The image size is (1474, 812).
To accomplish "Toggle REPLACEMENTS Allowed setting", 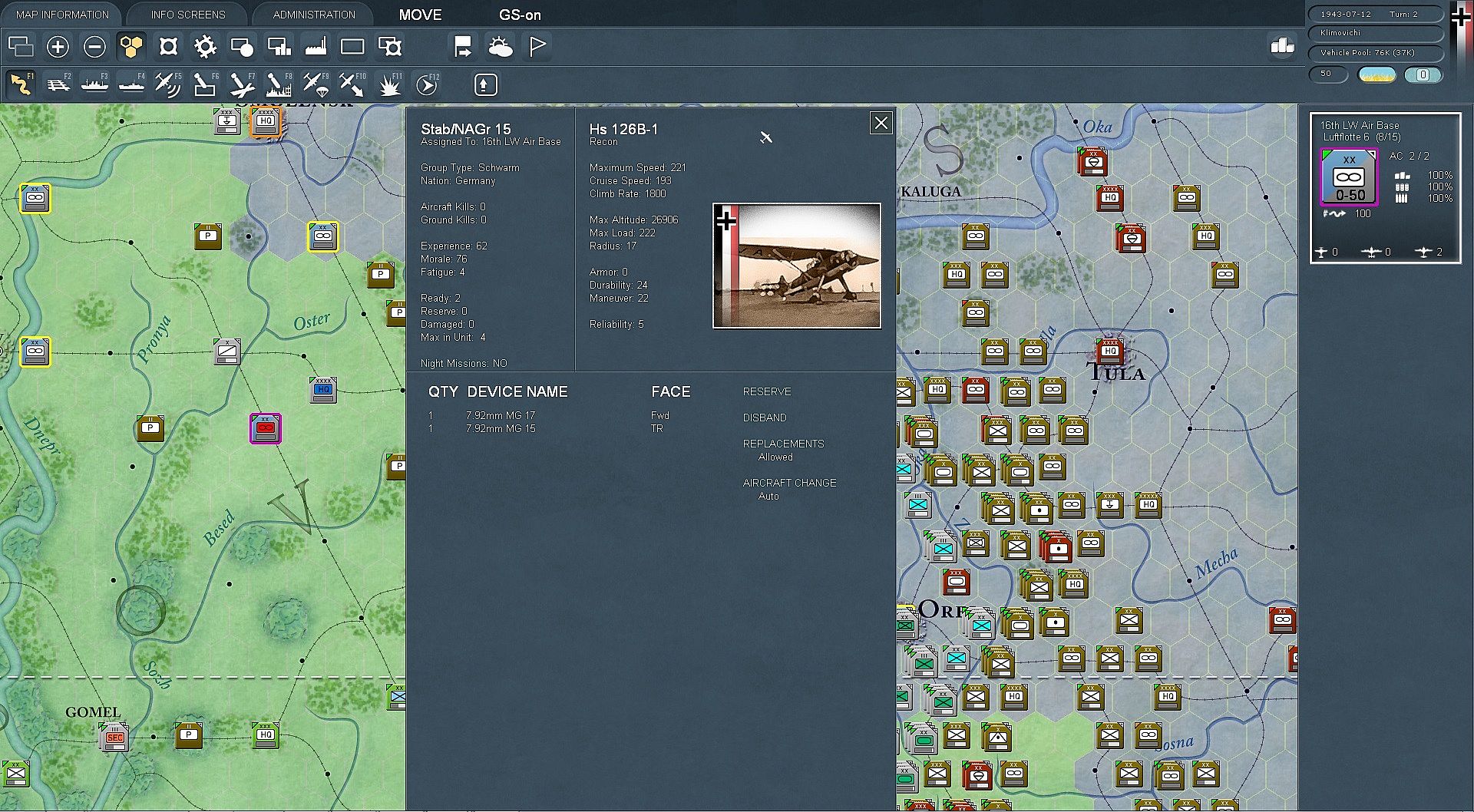I will coord(775,457).
